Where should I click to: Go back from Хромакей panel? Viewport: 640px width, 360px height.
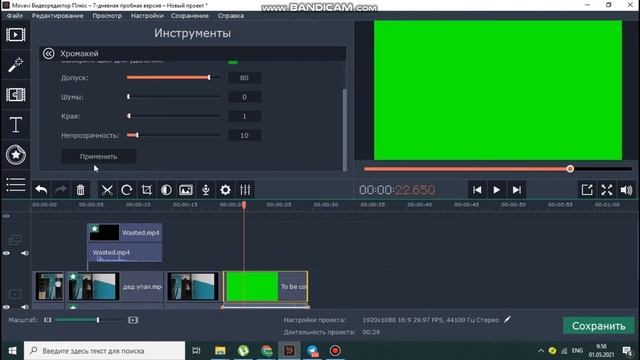(x=49, y=53)
